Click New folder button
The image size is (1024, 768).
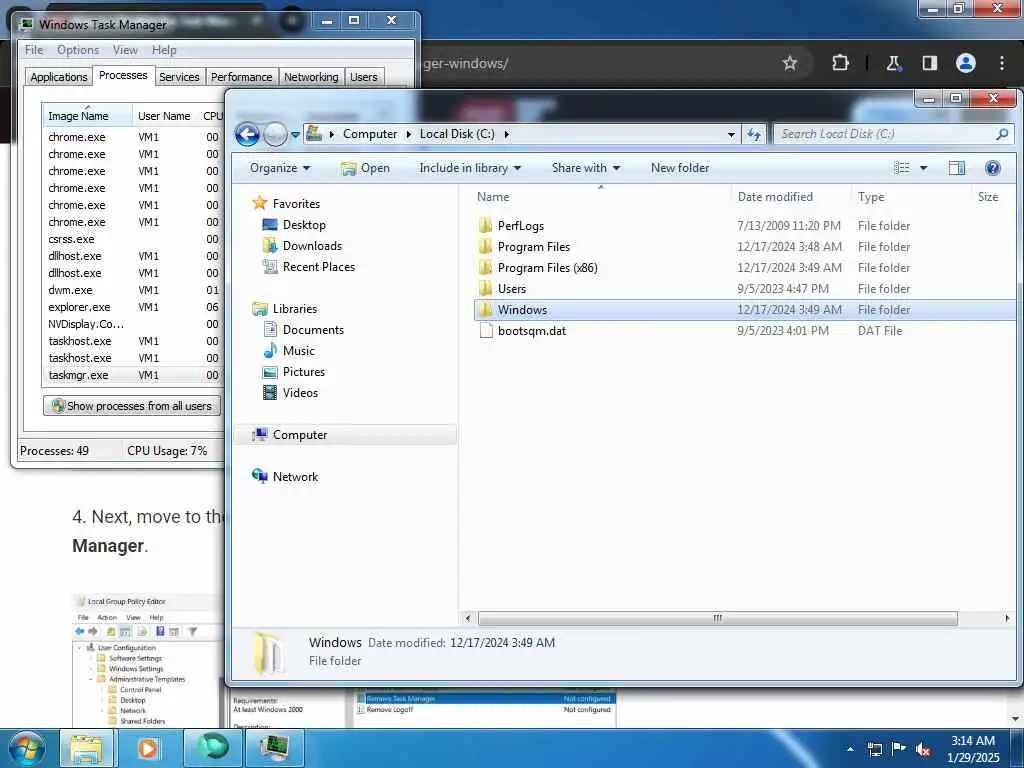click(x=680, y=168)
